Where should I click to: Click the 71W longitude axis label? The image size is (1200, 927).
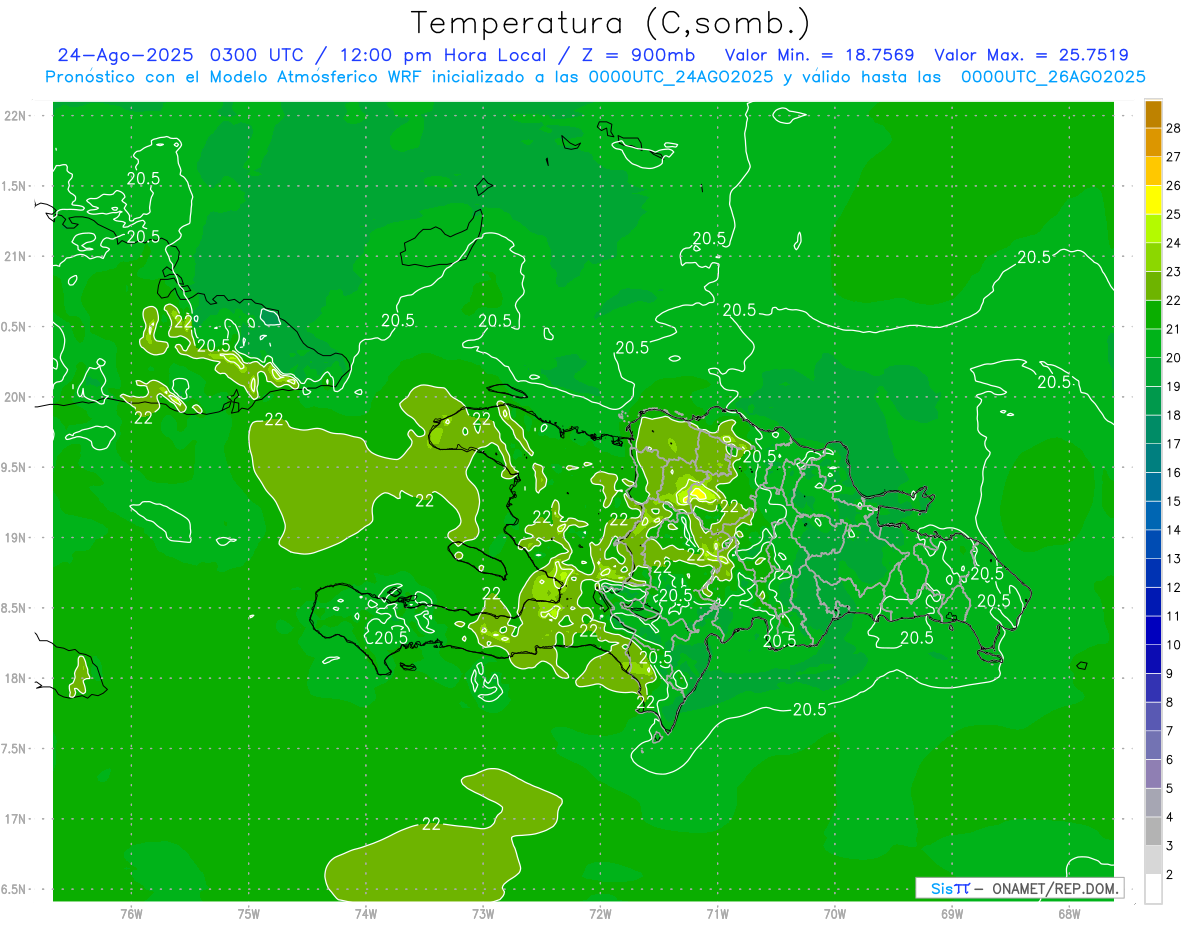(717, 913)
